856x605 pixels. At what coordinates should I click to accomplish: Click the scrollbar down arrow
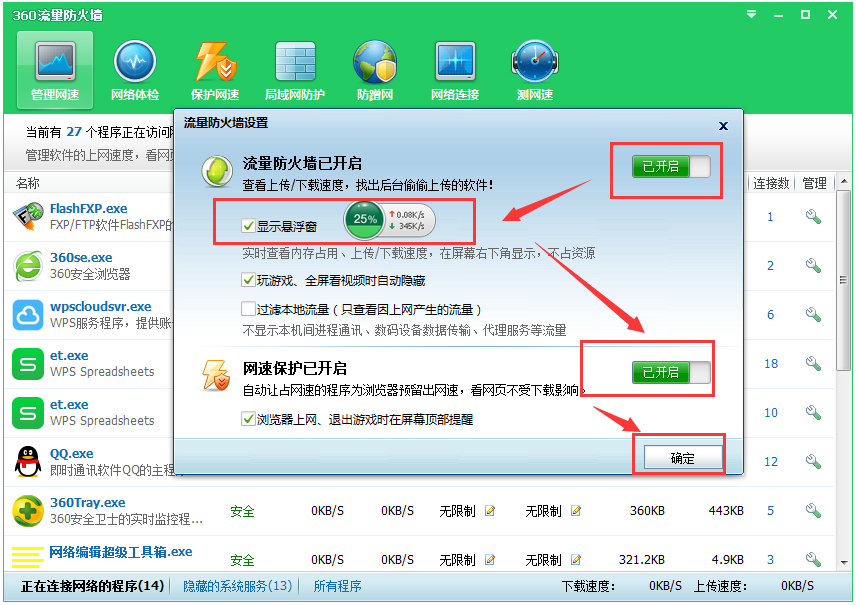[844, 562]
